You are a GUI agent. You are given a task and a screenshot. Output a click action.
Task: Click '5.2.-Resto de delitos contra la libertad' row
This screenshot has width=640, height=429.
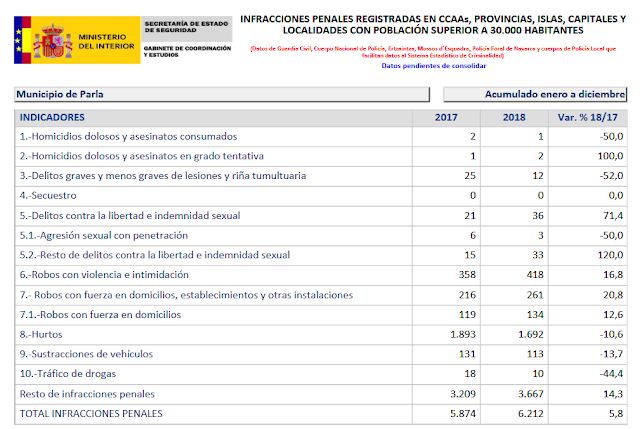tap(320, 255)
